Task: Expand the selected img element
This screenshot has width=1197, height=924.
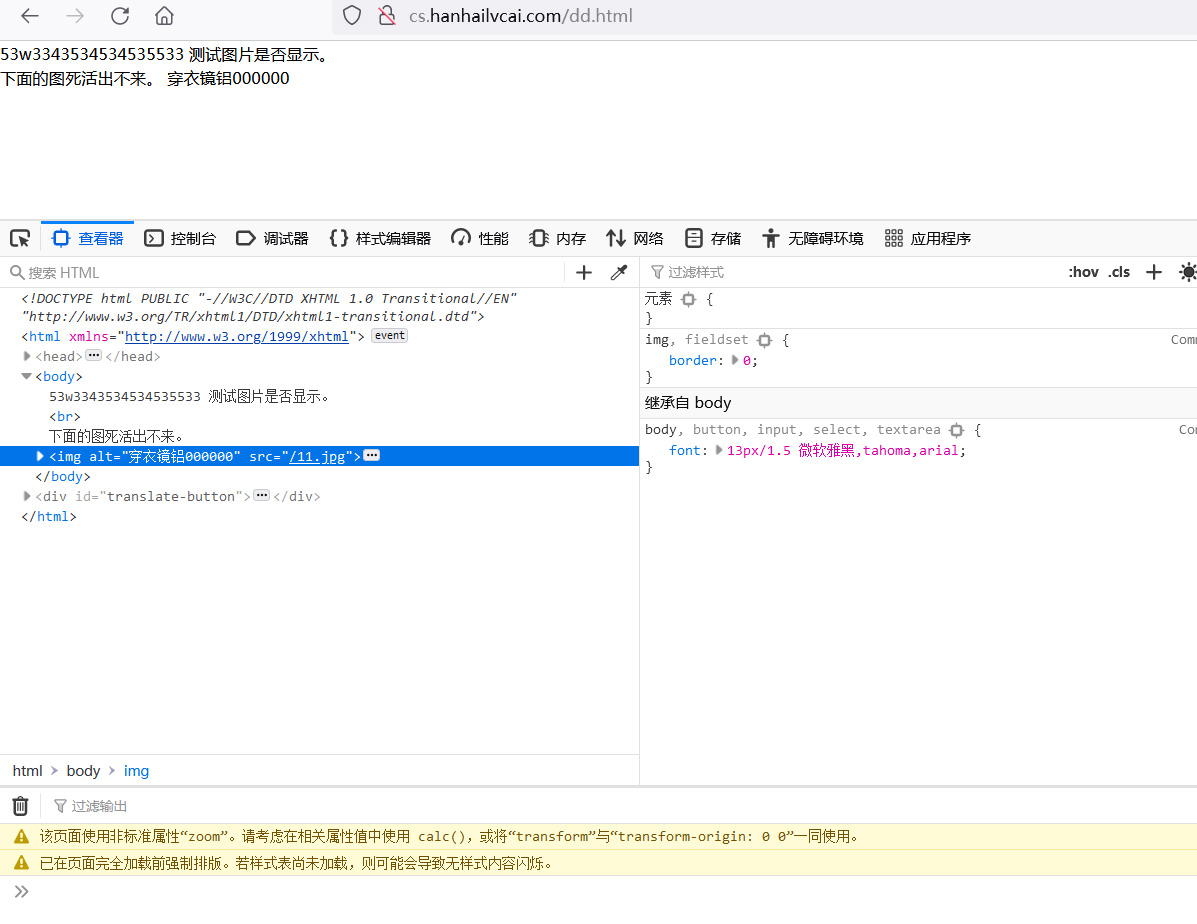Action: tap(40, 457)
